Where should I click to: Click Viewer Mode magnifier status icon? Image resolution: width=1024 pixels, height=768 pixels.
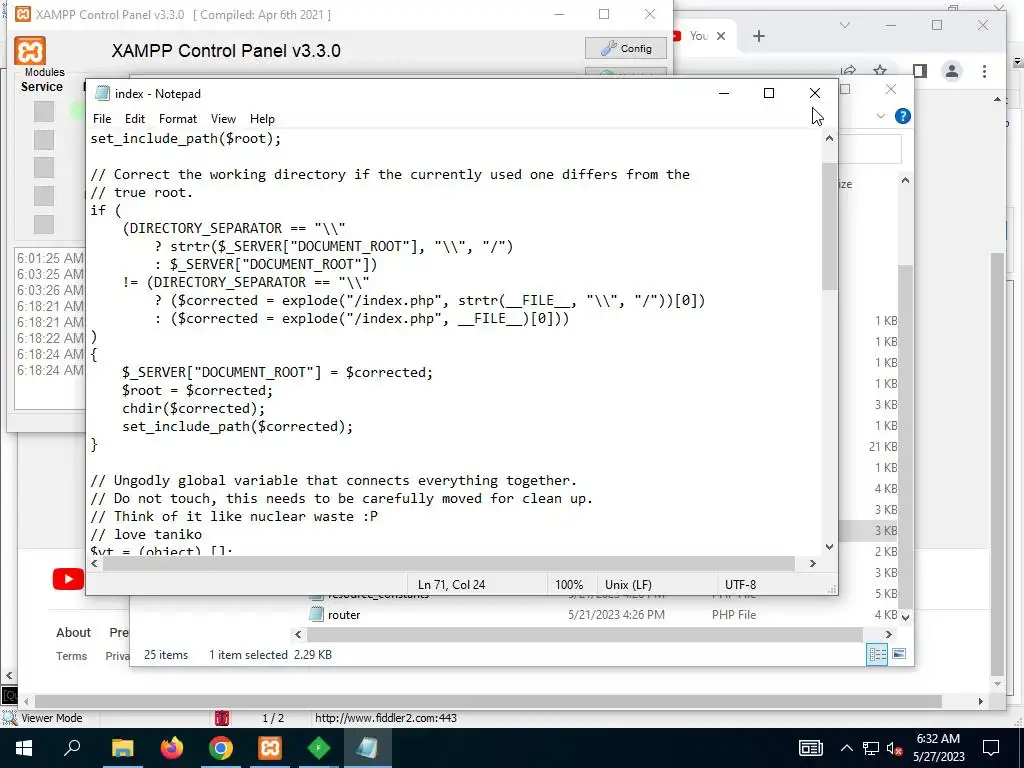pos(8,718)
